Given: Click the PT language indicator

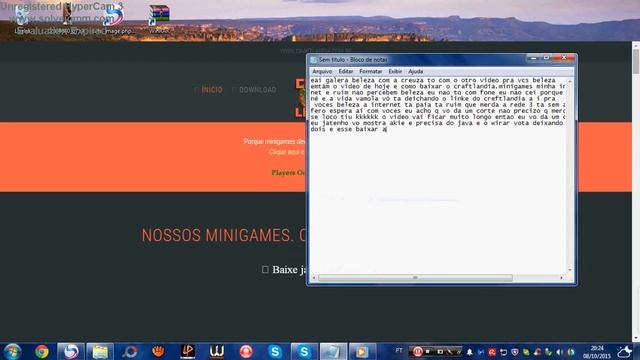Looking at the screenshot, I should (x=399, y=351).
